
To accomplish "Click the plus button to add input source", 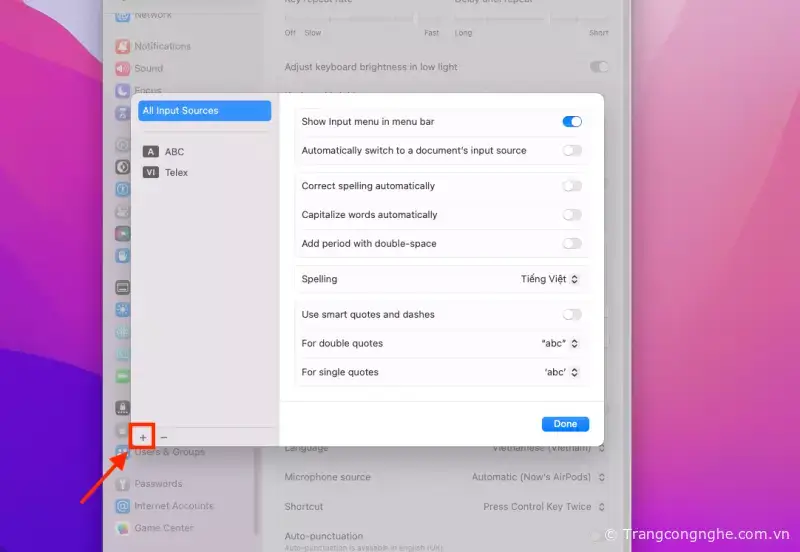I will click(x=143, y=437).
